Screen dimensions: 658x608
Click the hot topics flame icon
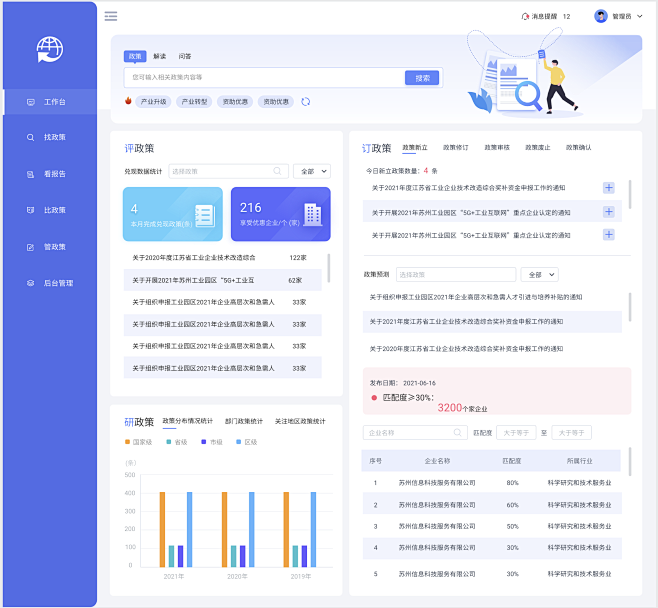tap(128, 101)
